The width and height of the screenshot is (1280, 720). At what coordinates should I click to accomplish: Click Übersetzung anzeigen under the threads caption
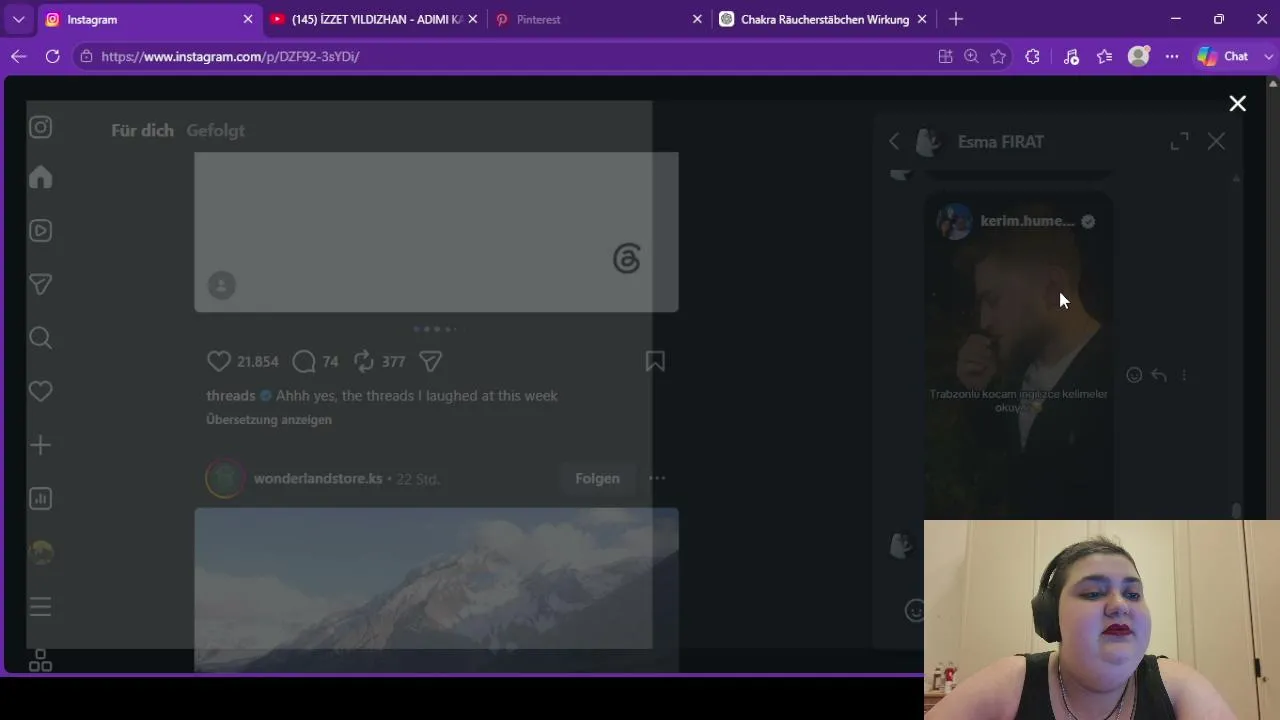(x=269, y=420)
